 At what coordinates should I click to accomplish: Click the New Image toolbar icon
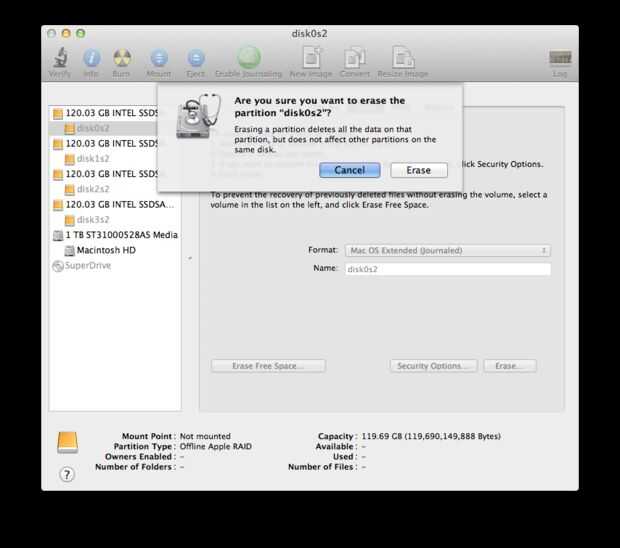tap(312, 58)
